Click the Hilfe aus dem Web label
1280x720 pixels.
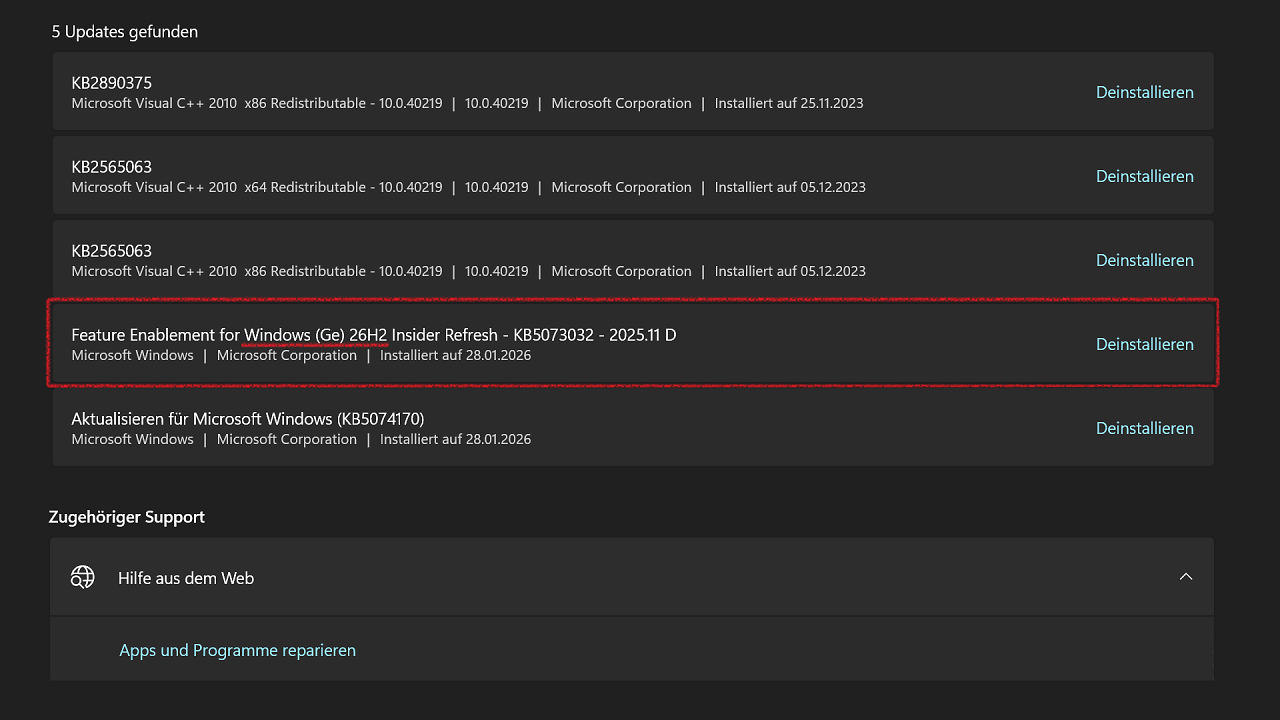pos(186,578)
